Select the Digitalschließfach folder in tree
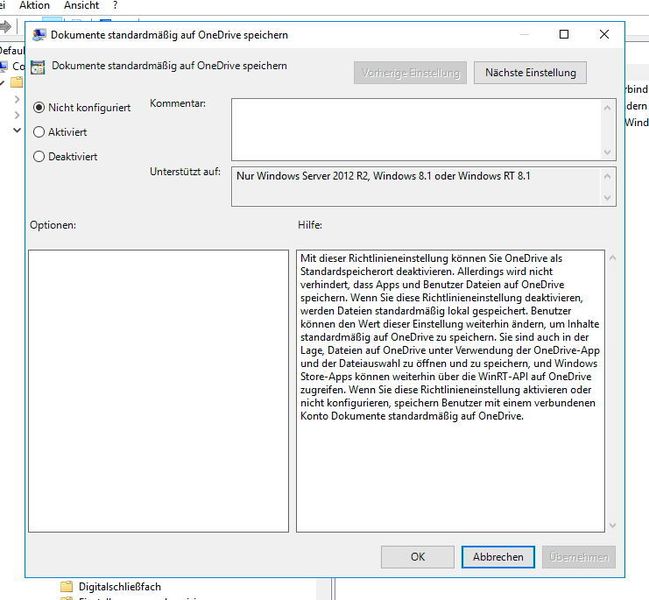649x600 pixels. point(120,587)
